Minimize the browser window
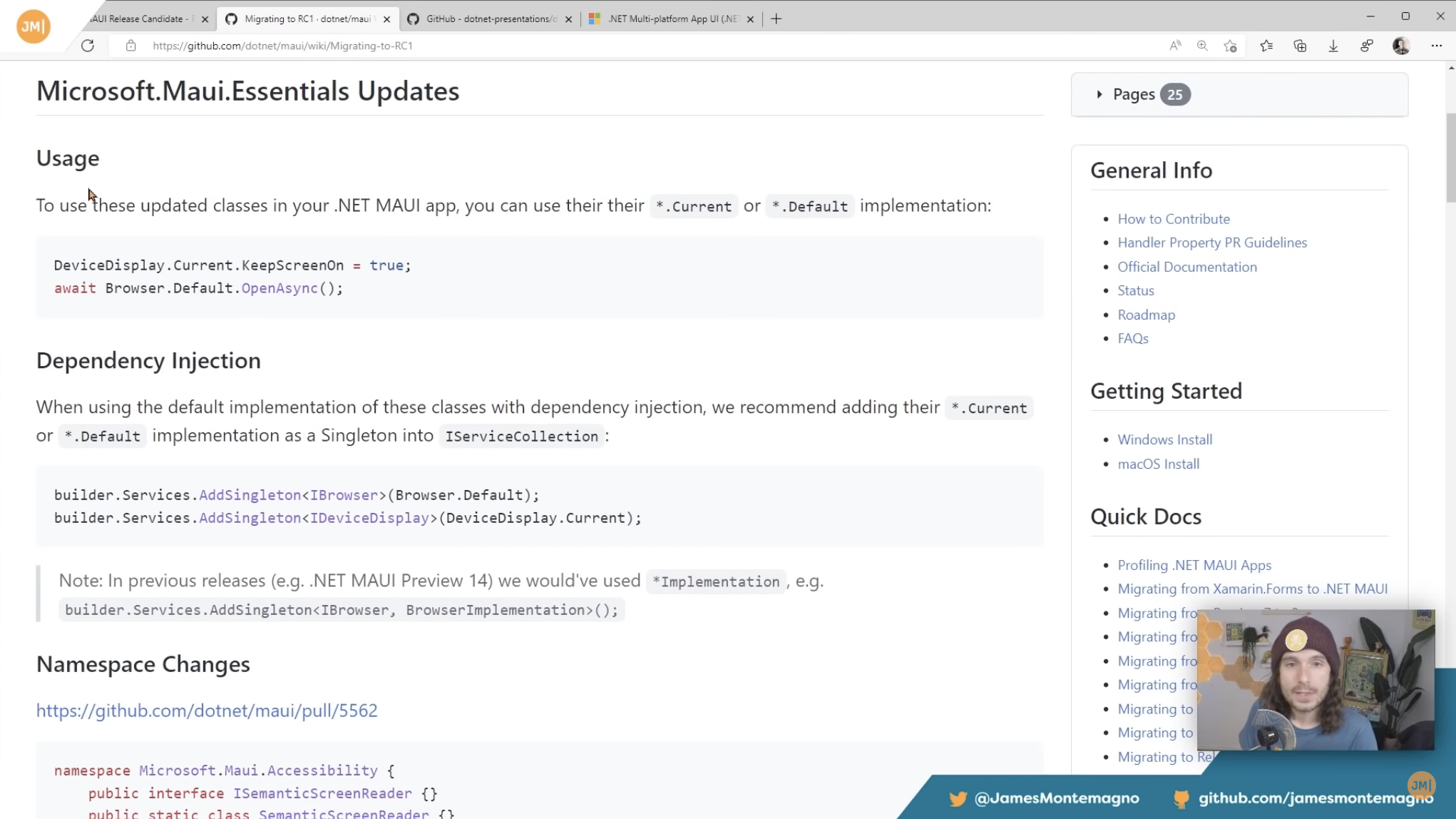This screenshot has width=1456, height=819. (x=1370, y=16)
